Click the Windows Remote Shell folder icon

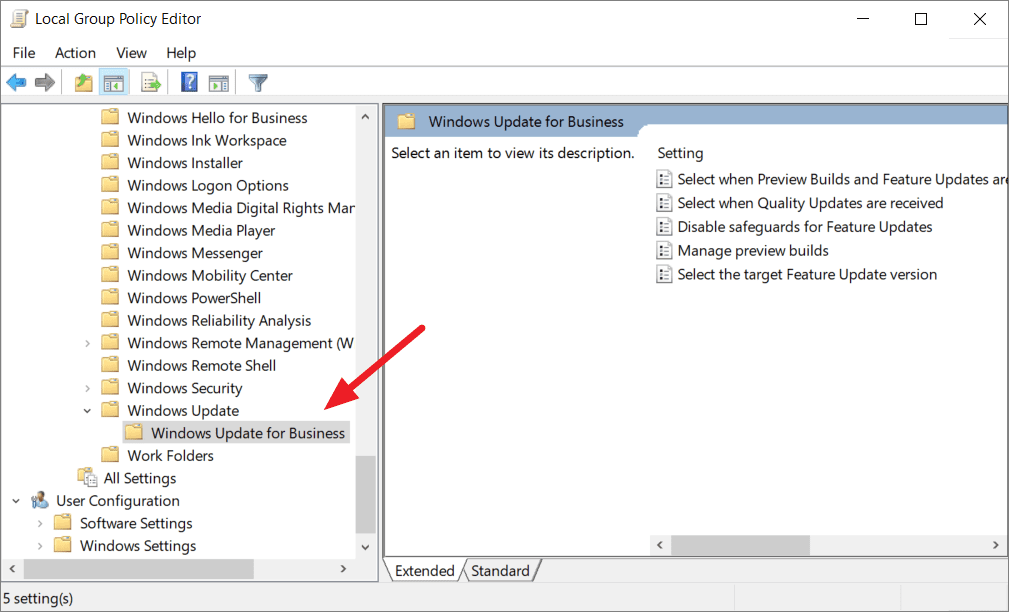(x=110, y=365)
